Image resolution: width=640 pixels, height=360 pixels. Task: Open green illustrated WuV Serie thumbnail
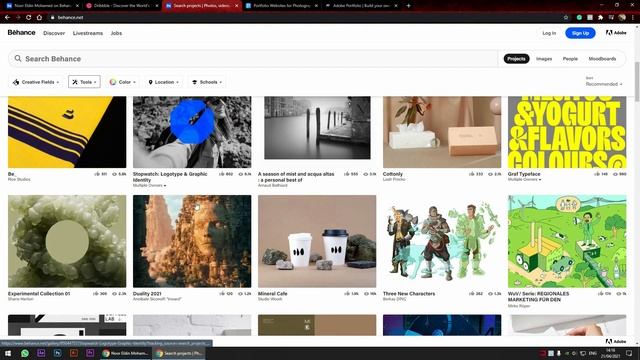(567, 241)
